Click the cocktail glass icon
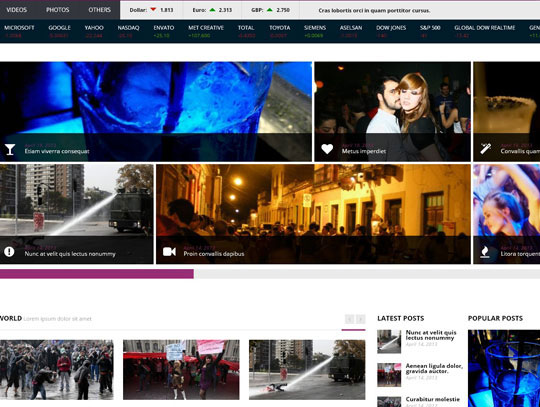The height and width of the screenshot is (407, 540). [10, 149]
